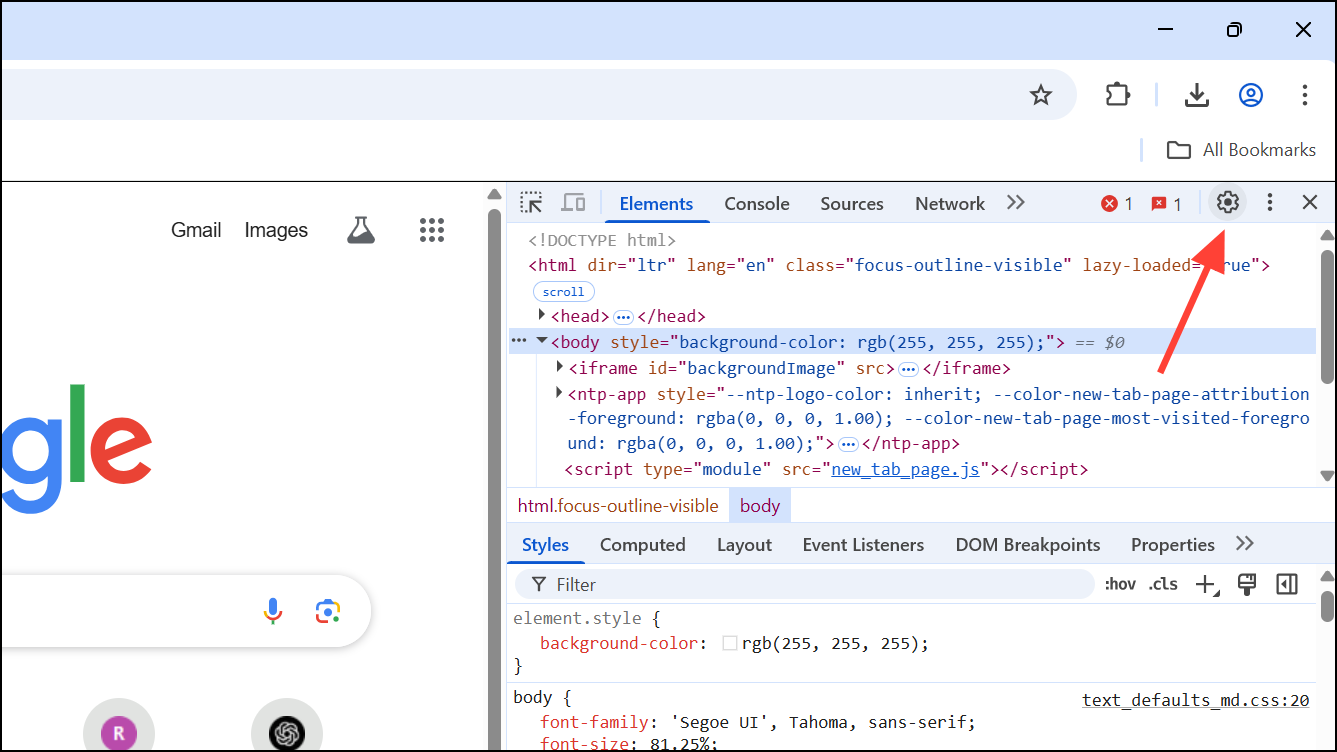
Task: Open Google apps grid launcher
Action: click(431, 230)
